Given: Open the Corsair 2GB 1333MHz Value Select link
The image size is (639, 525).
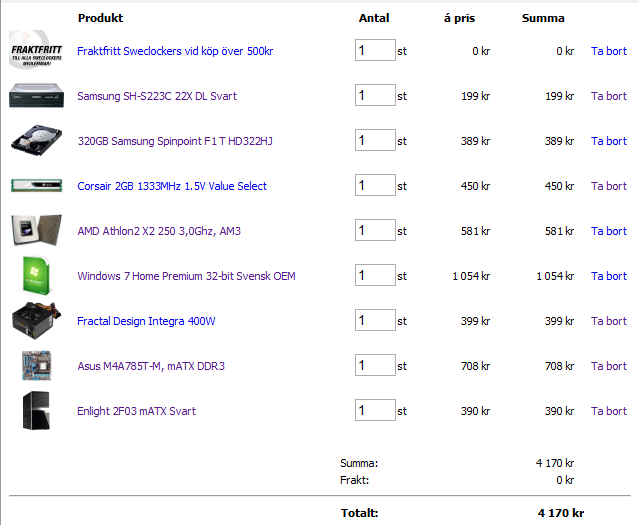Looking at the screenshot, I should [172, 186].
